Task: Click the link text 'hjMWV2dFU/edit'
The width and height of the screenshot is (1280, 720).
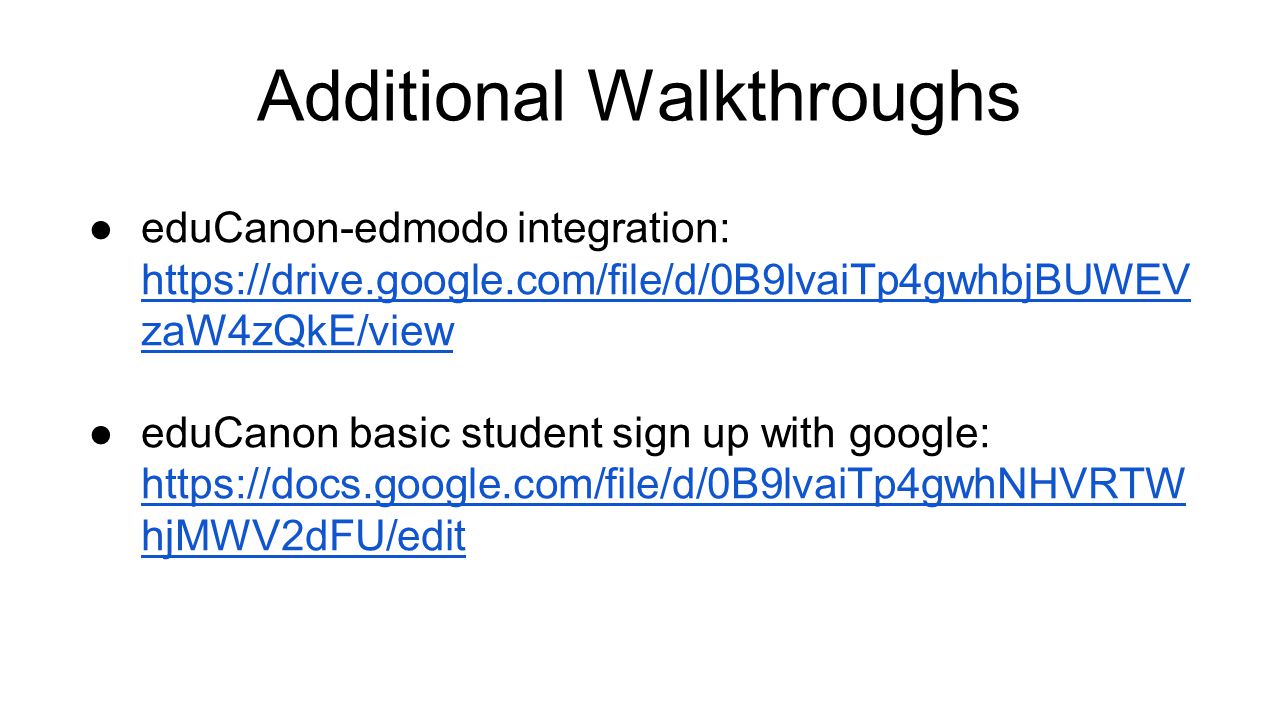Action: (x=304, y=537)
